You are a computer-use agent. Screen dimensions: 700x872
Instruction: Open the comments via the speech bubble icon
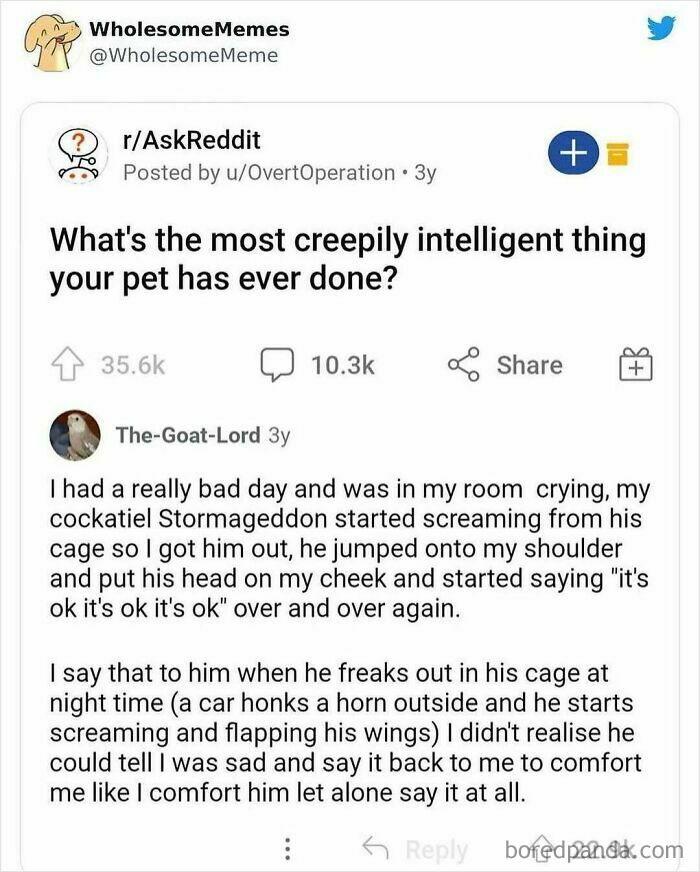(x=276, y=364)
